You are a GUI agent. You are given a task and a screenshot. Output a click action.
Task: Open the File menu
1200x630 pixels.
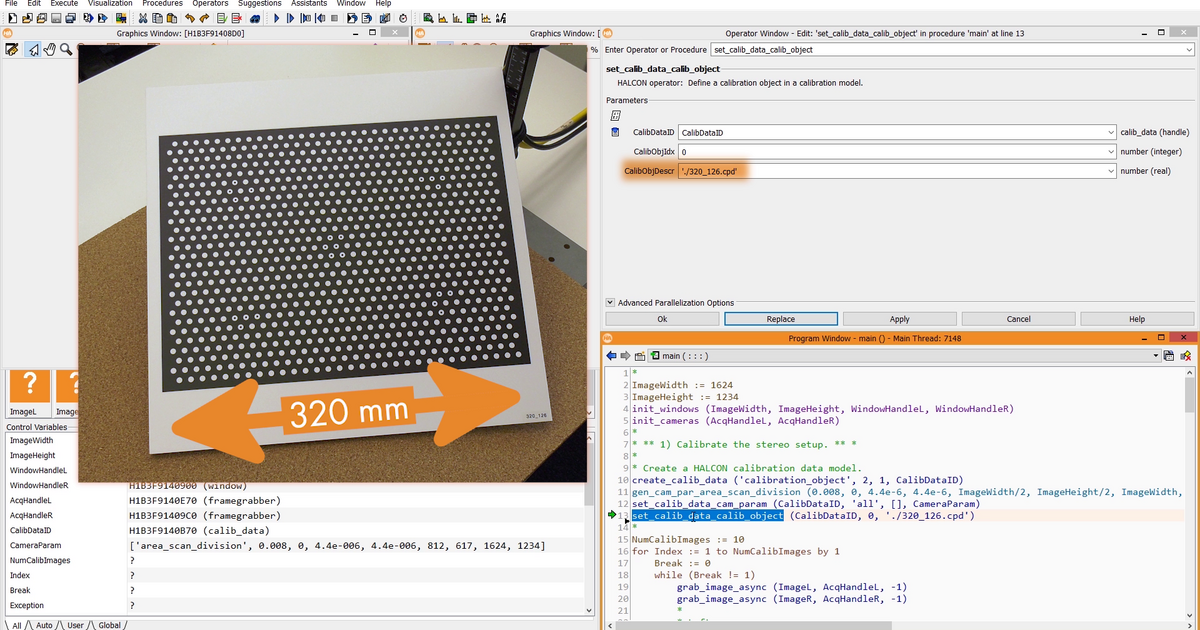(x=11, y=4)
